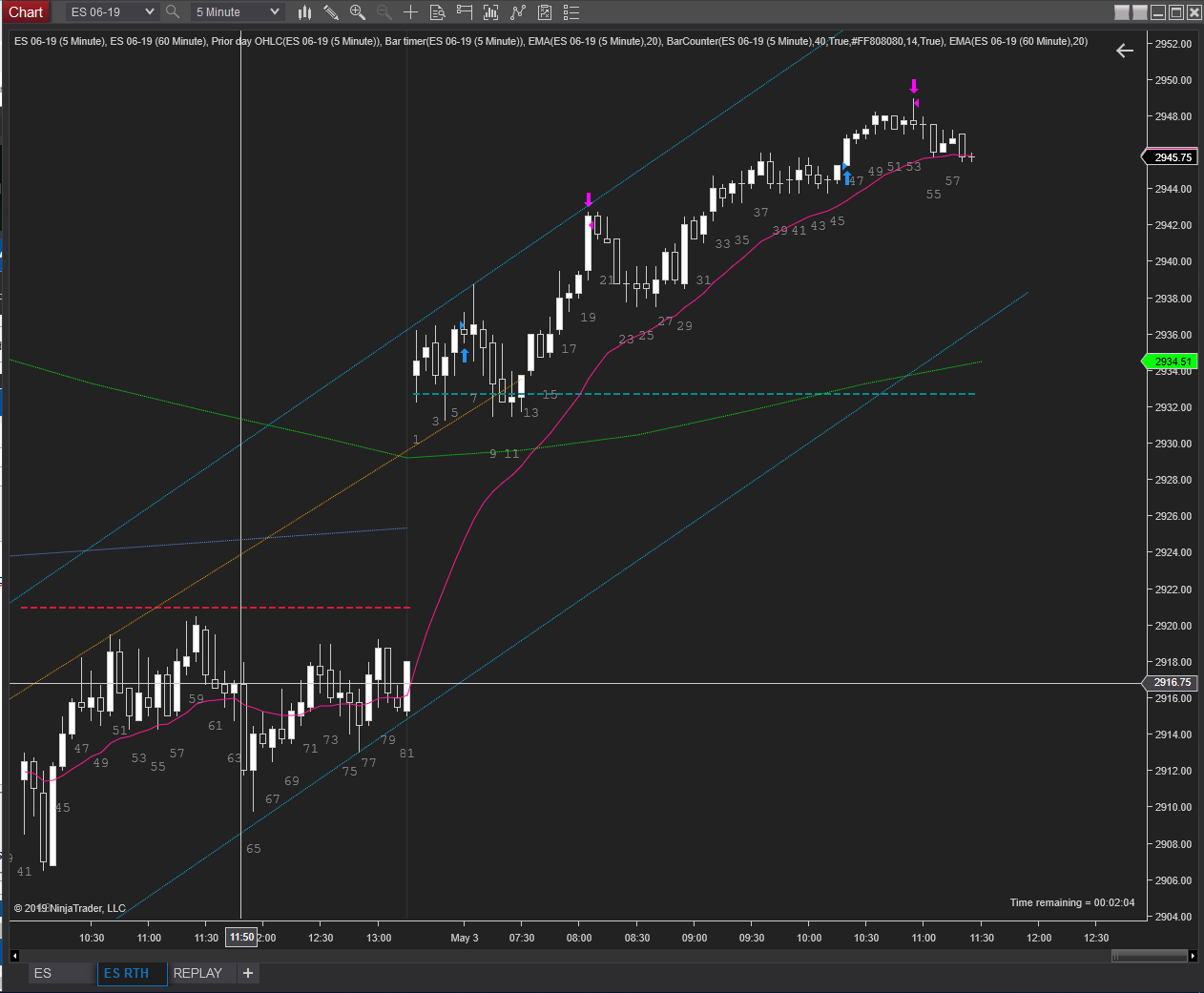
Task: Click the NinjaTrader, LLC copyright text
Action: pos(70,908)
